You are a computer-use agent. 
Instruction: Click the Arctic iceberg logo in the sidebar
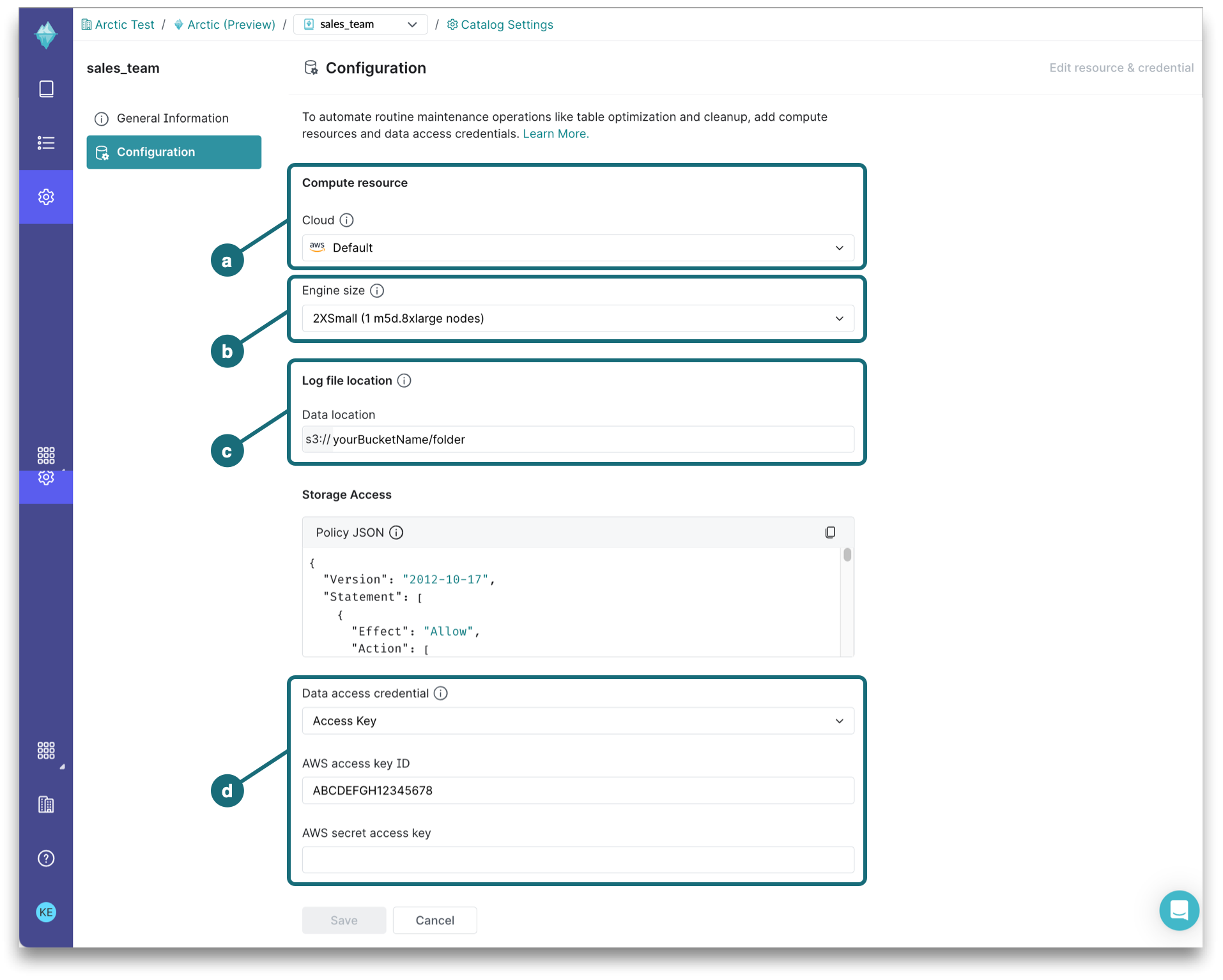[45, 35]
